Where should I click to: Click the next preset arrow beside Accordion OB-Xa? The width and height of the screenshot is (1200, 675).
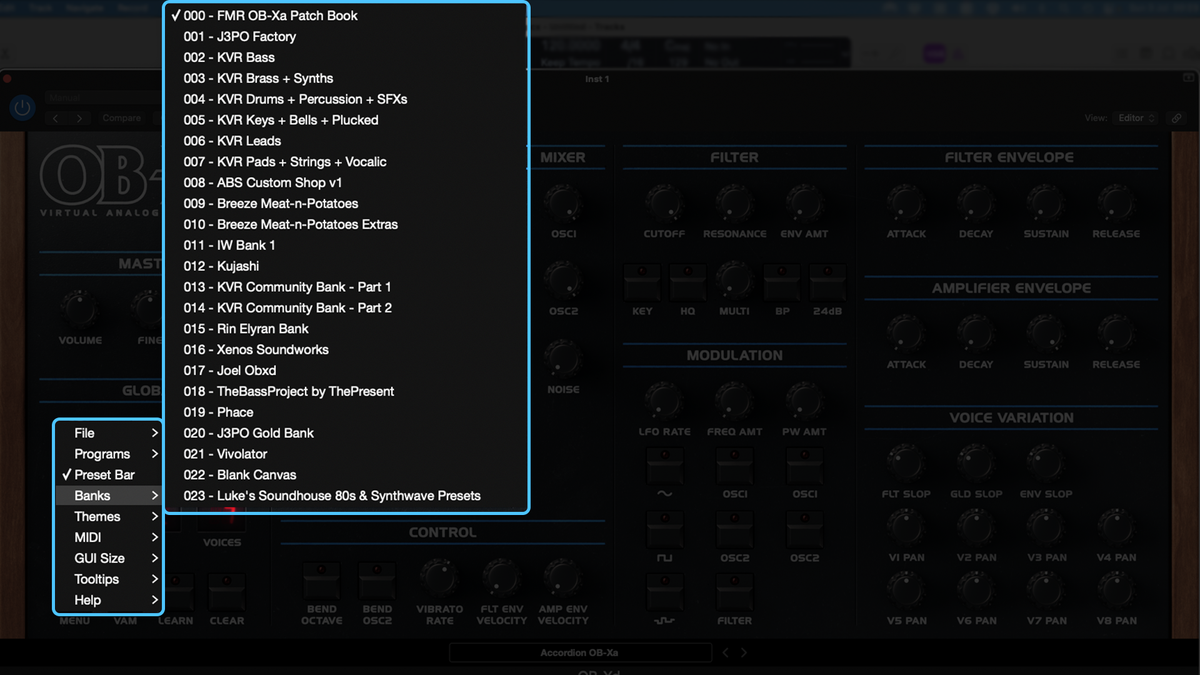[744, 652]
